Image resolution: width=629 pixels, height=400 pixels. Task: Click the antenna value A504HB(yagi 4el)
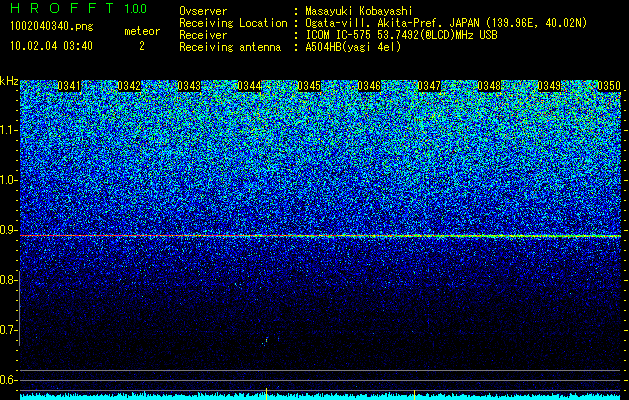[x=353, y=47]
